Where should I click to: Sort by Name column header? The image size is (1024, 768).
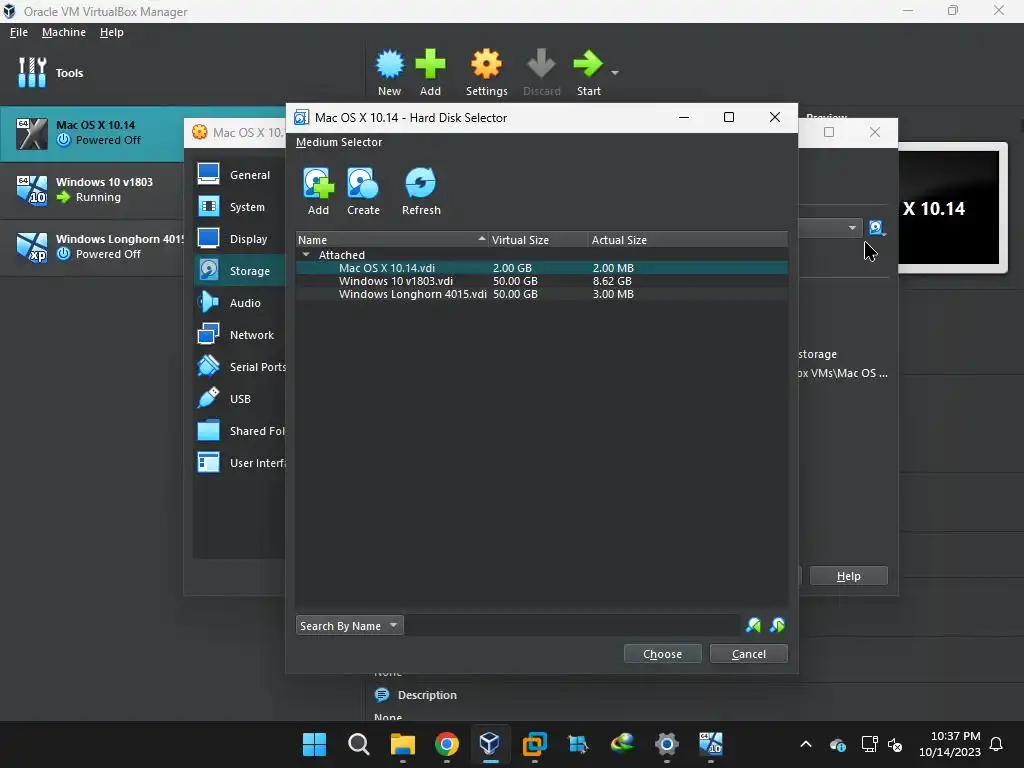392,240
